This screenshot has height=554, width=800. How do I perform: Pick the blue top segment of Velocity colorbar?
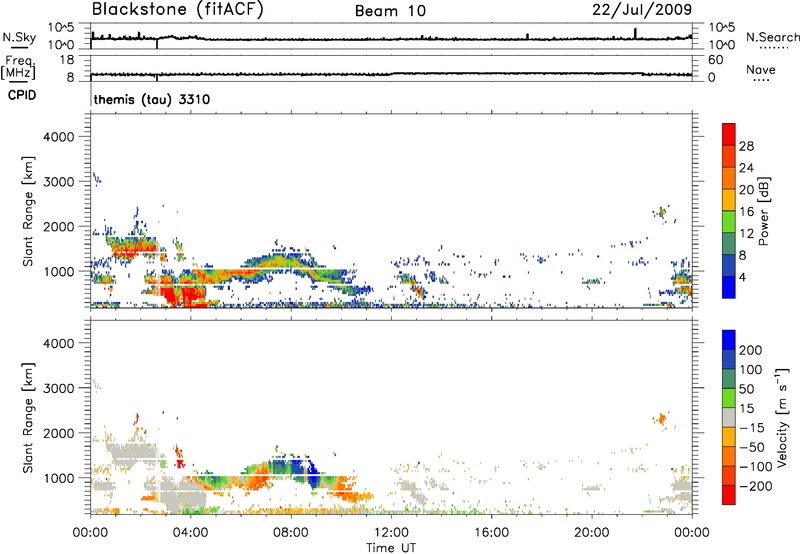[729, 340]
